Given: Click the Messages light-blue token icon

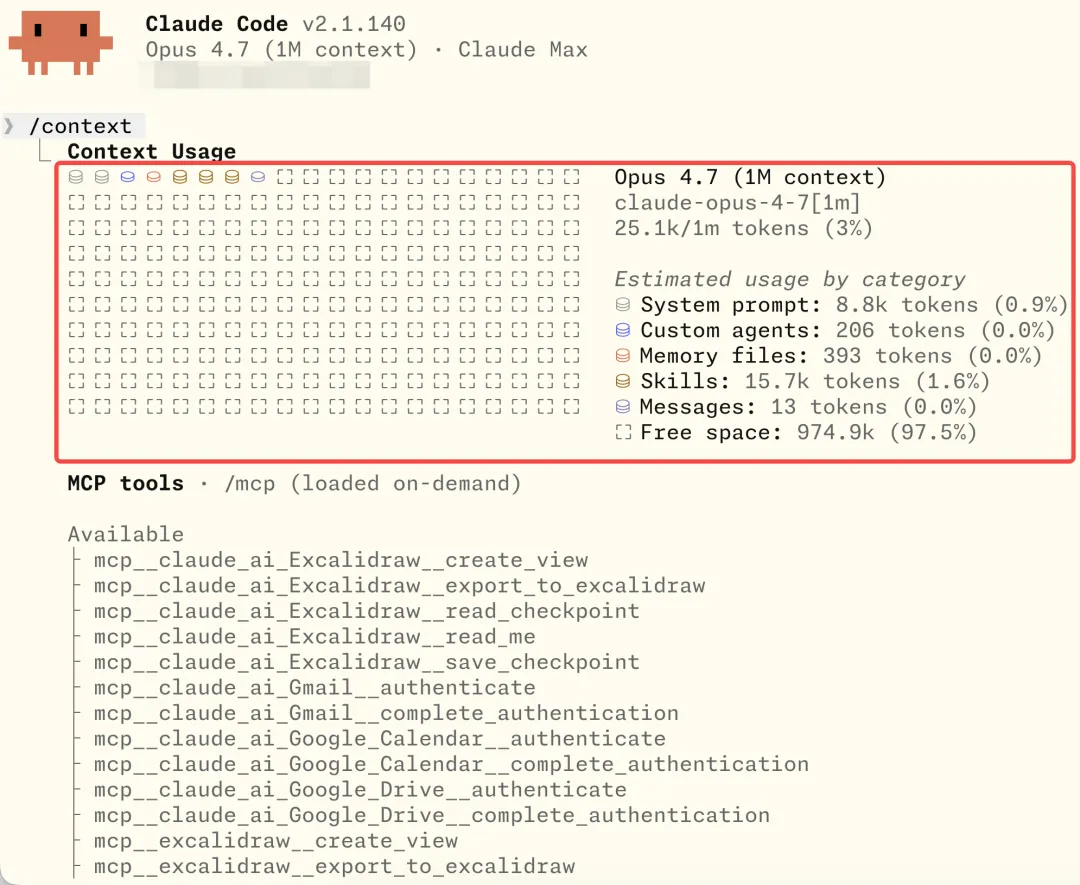Looking at the screenshot, I should (x=623, y=406).
